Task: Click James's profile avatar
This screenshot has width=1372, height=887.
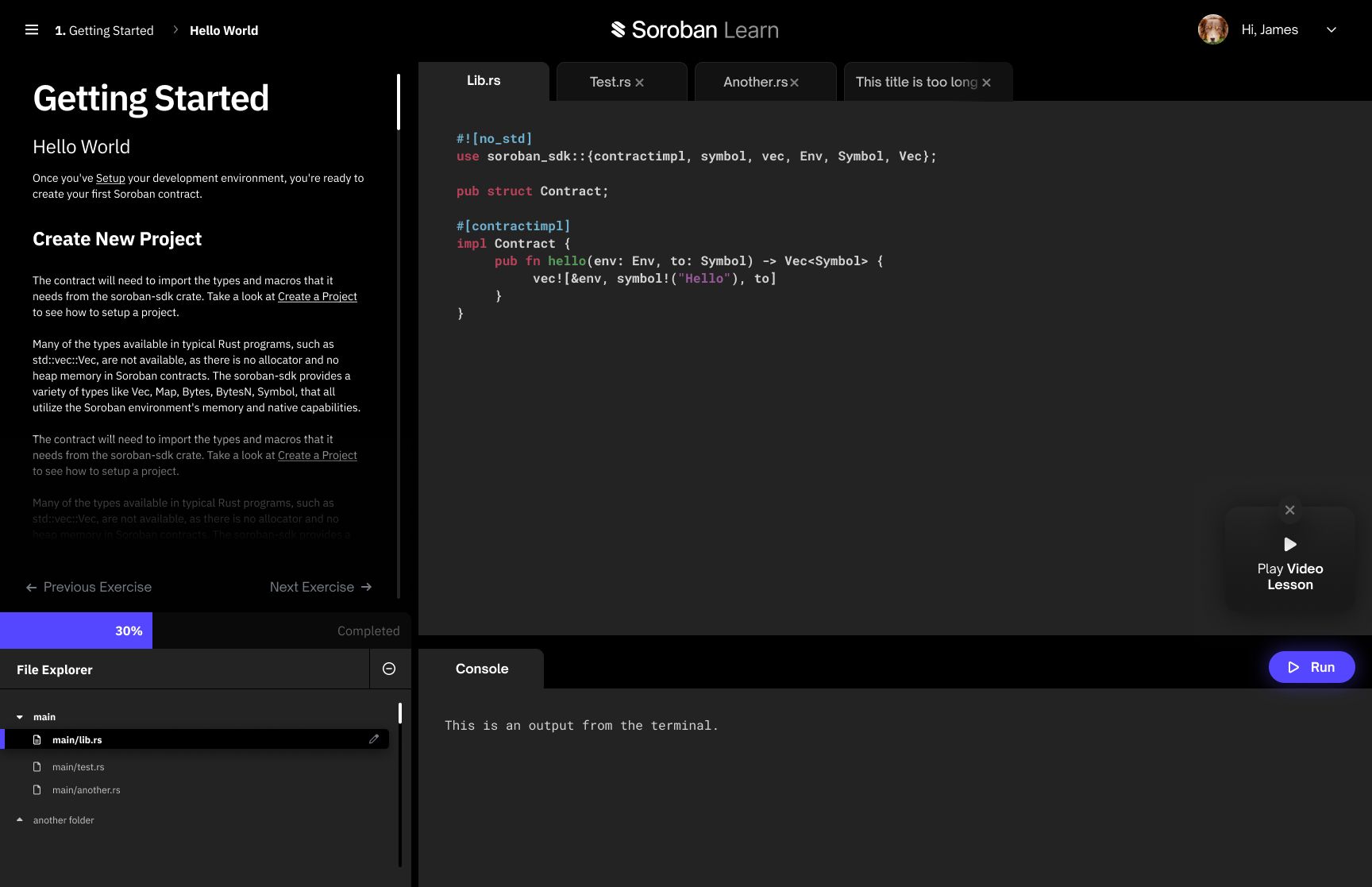Action: [x=1212, y=29]
